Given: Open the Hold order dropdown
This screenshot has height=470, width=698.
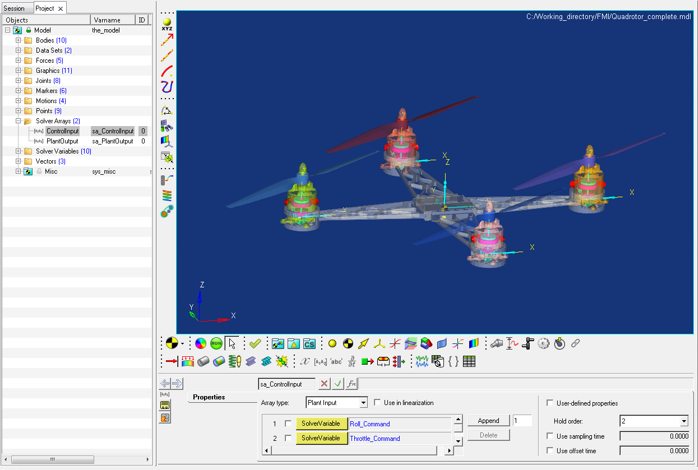Looking at the screenshot, I should click(x=654, y=421).
